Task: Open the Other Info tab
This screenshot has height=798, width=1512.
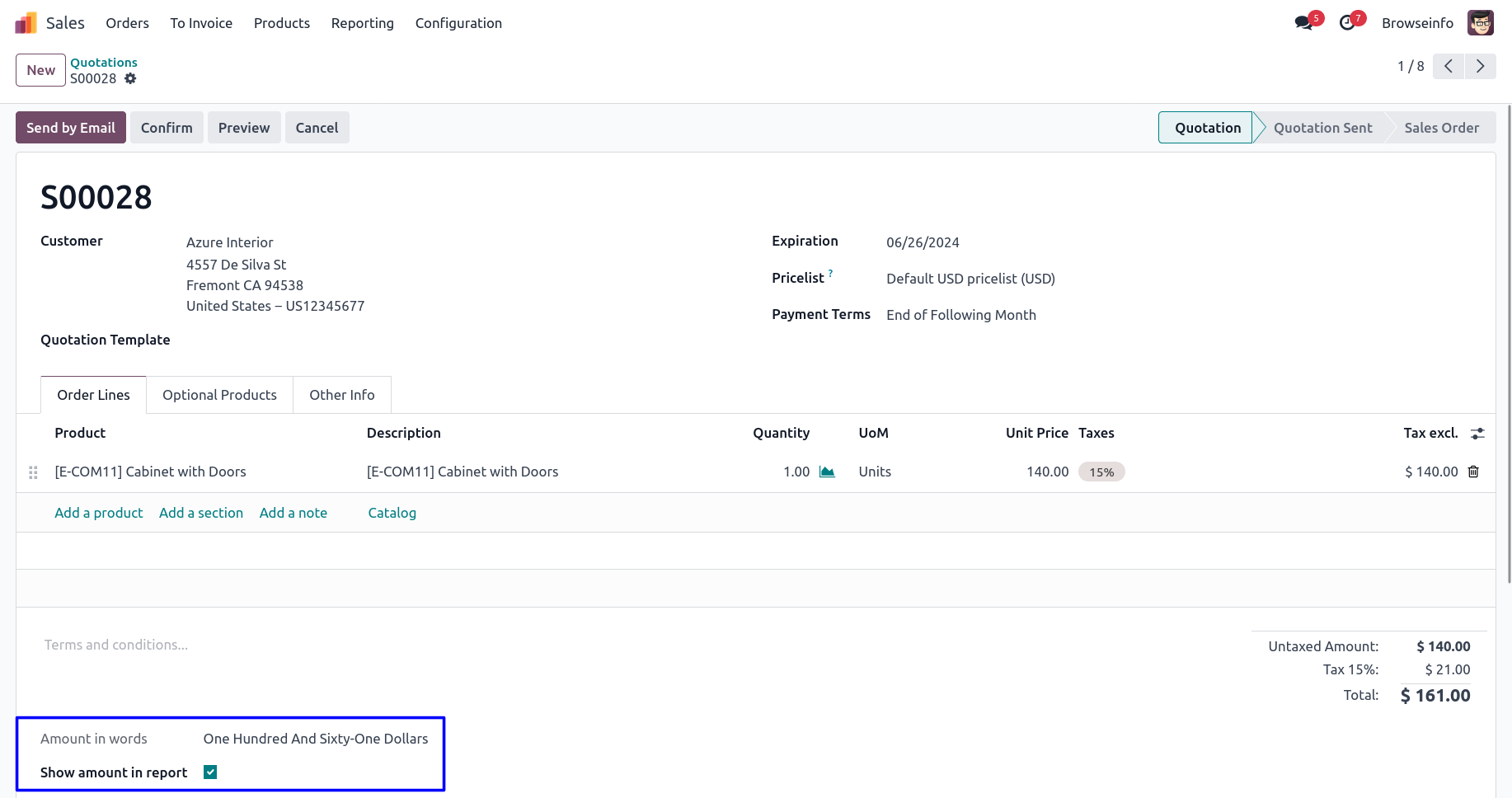Action: coord(341,395)
